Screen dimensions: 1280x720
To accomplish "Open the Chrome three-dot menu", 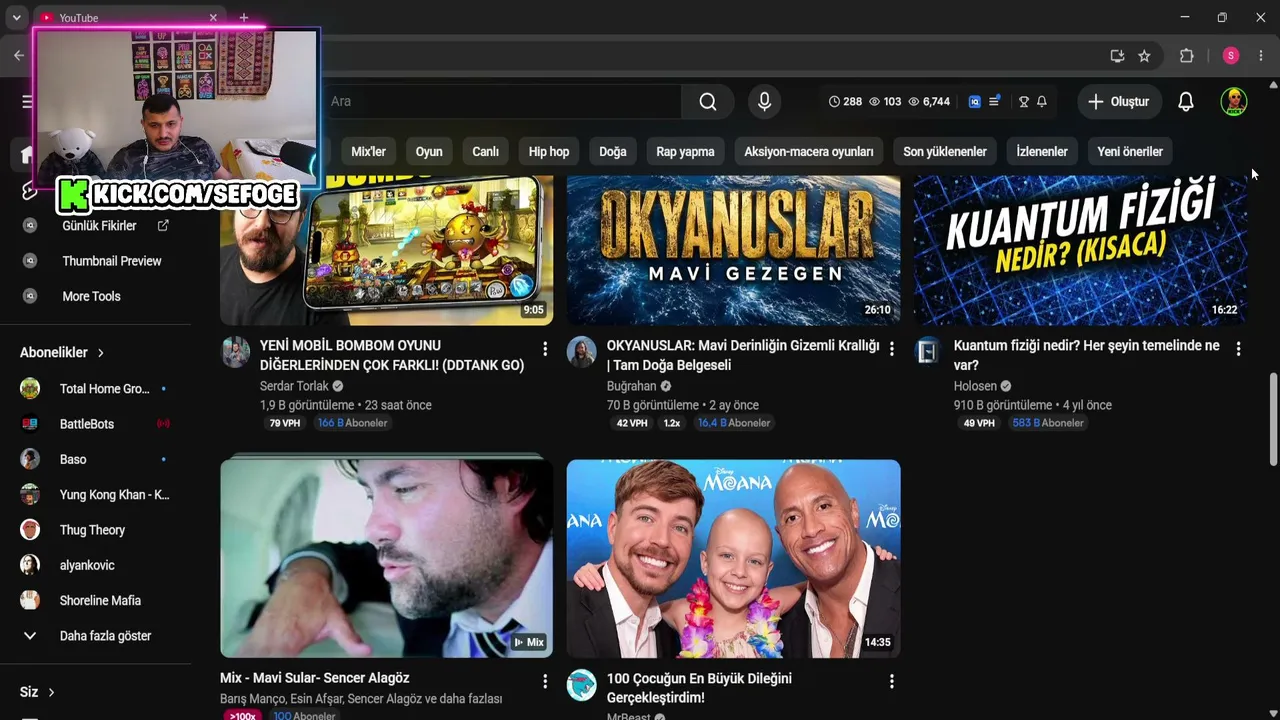I will (x=1261, y=56).
